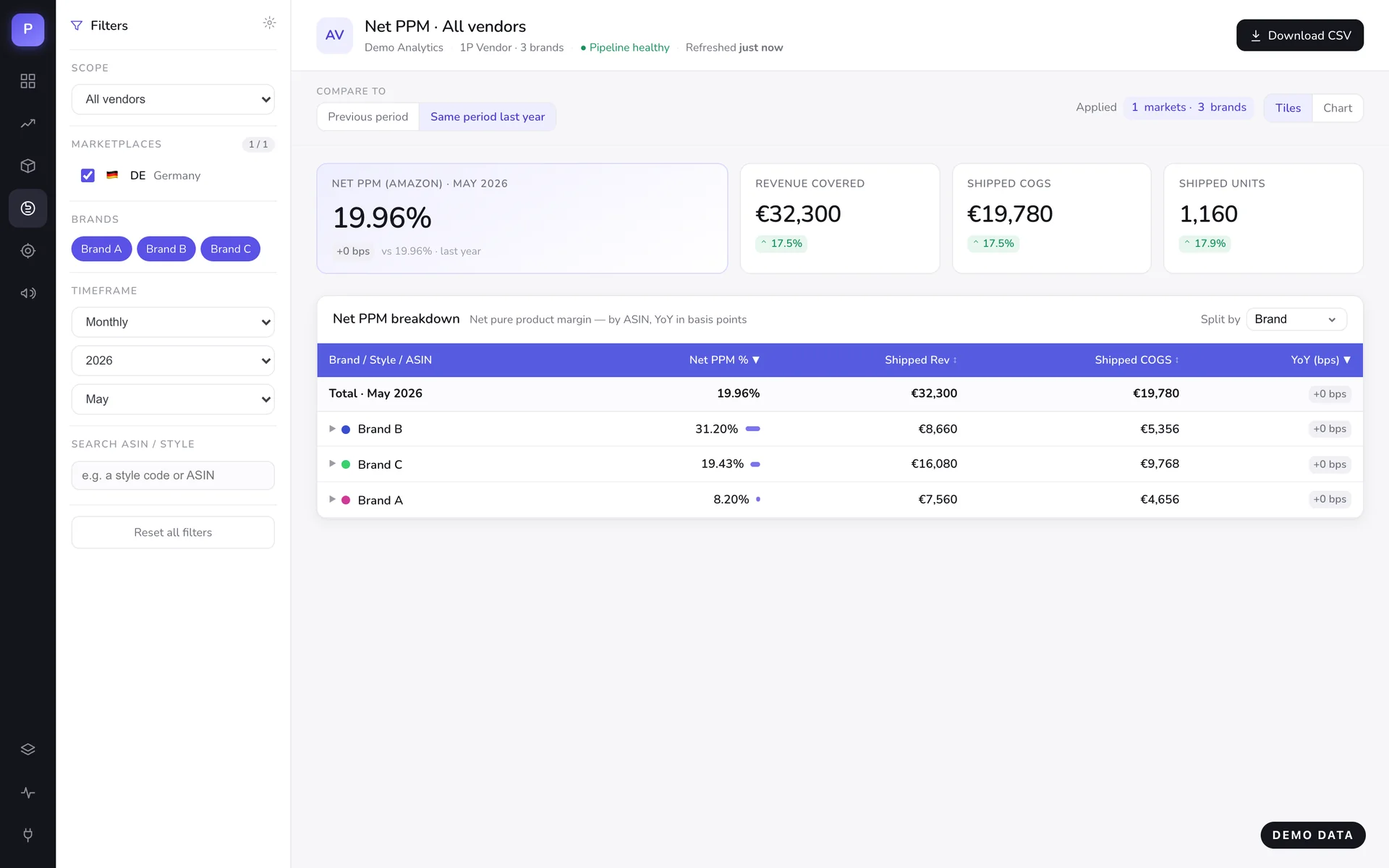Image resolution: width=1389 pixels, height=868 pixels.
Task: Click the German flag icon
Action: [x=112, y=175]
